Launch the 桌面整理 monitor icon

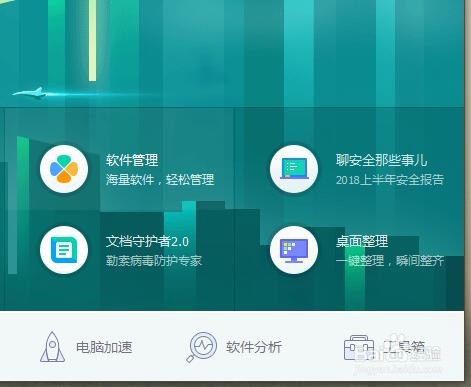coord(294,250)
